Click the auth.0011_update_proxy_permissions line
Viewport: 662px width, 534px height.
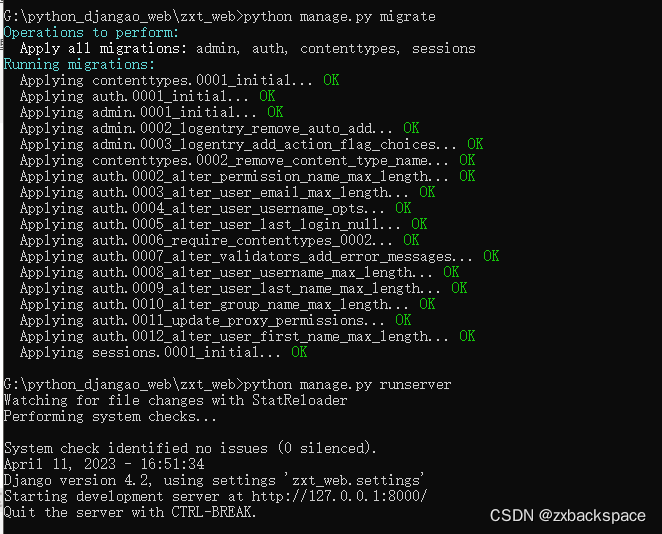[x=215, y=320]
